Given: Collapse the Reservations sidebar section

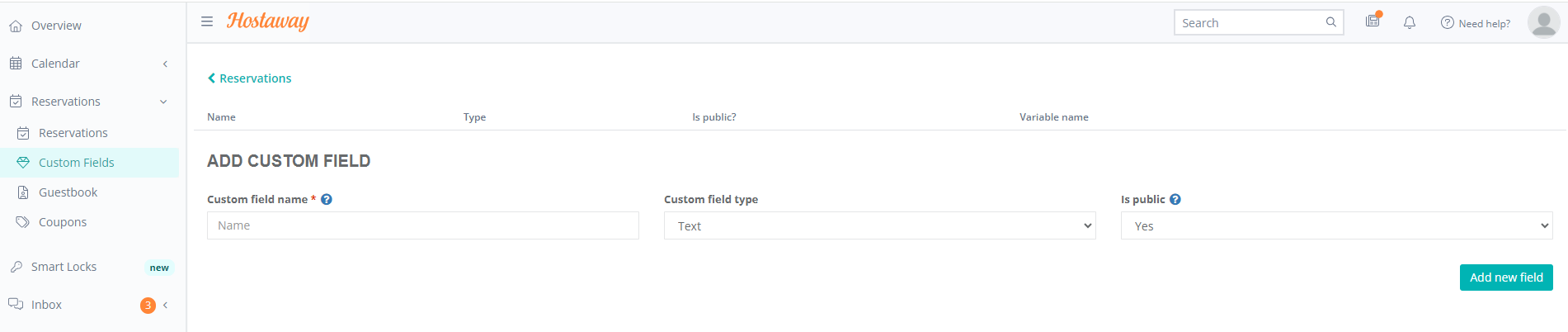Looking at the screenshot, I should tap(163, 102).
